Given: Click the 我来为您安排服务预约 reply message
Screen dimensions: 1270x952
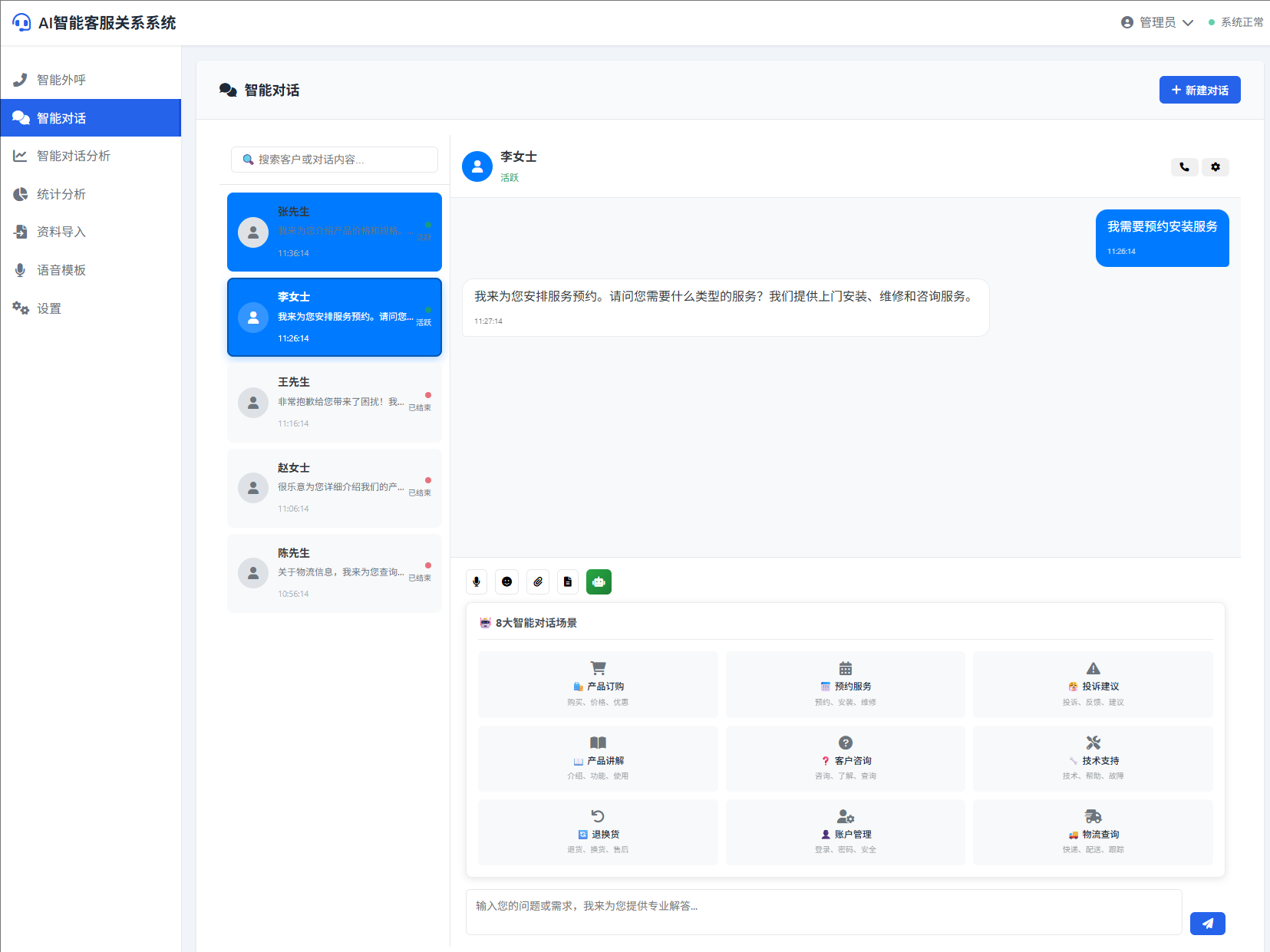Looking at the screenshot, I should (725, 307).
